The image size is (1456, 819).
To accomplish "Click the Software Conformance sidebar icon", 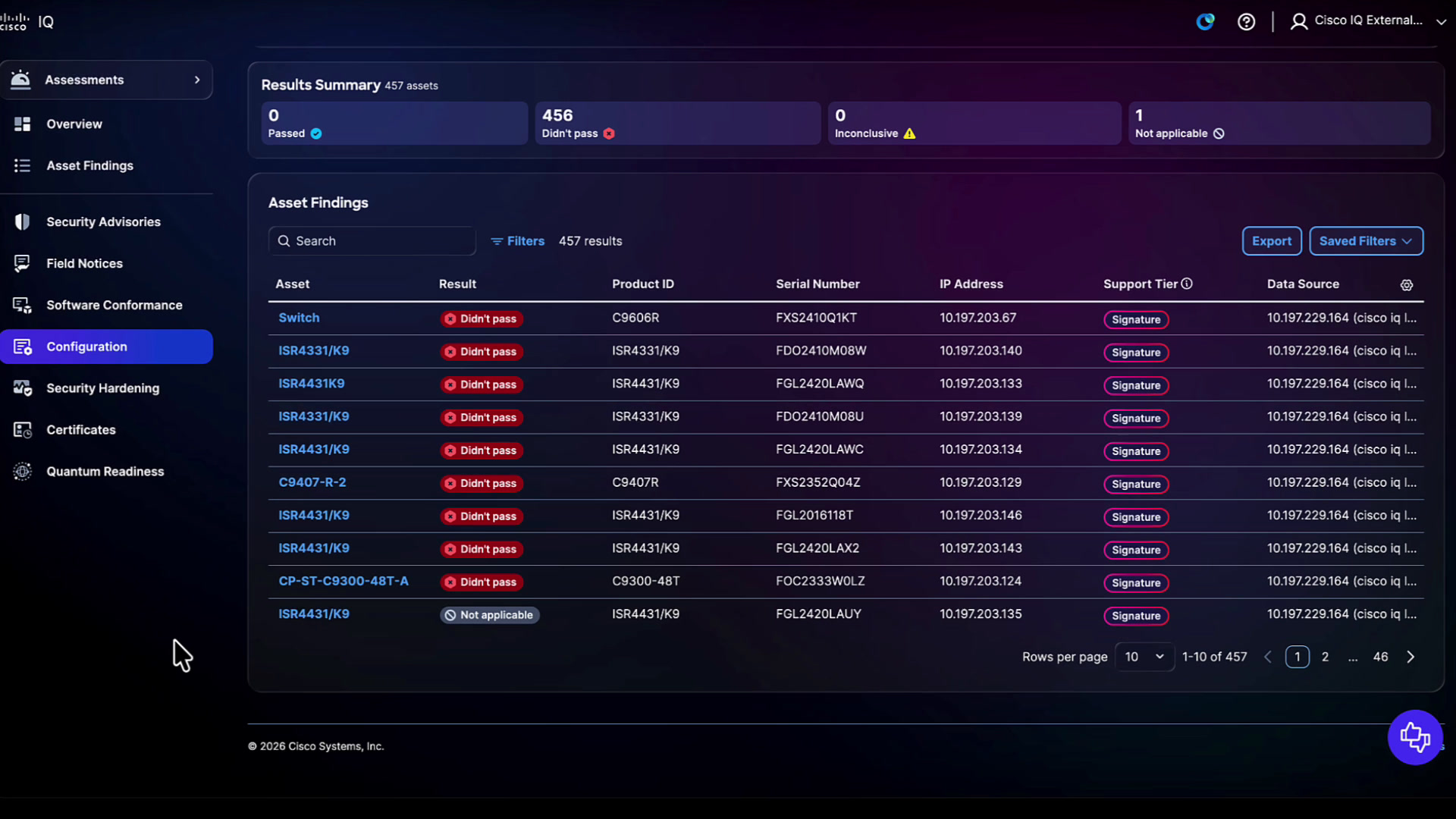I will point(22,305).
